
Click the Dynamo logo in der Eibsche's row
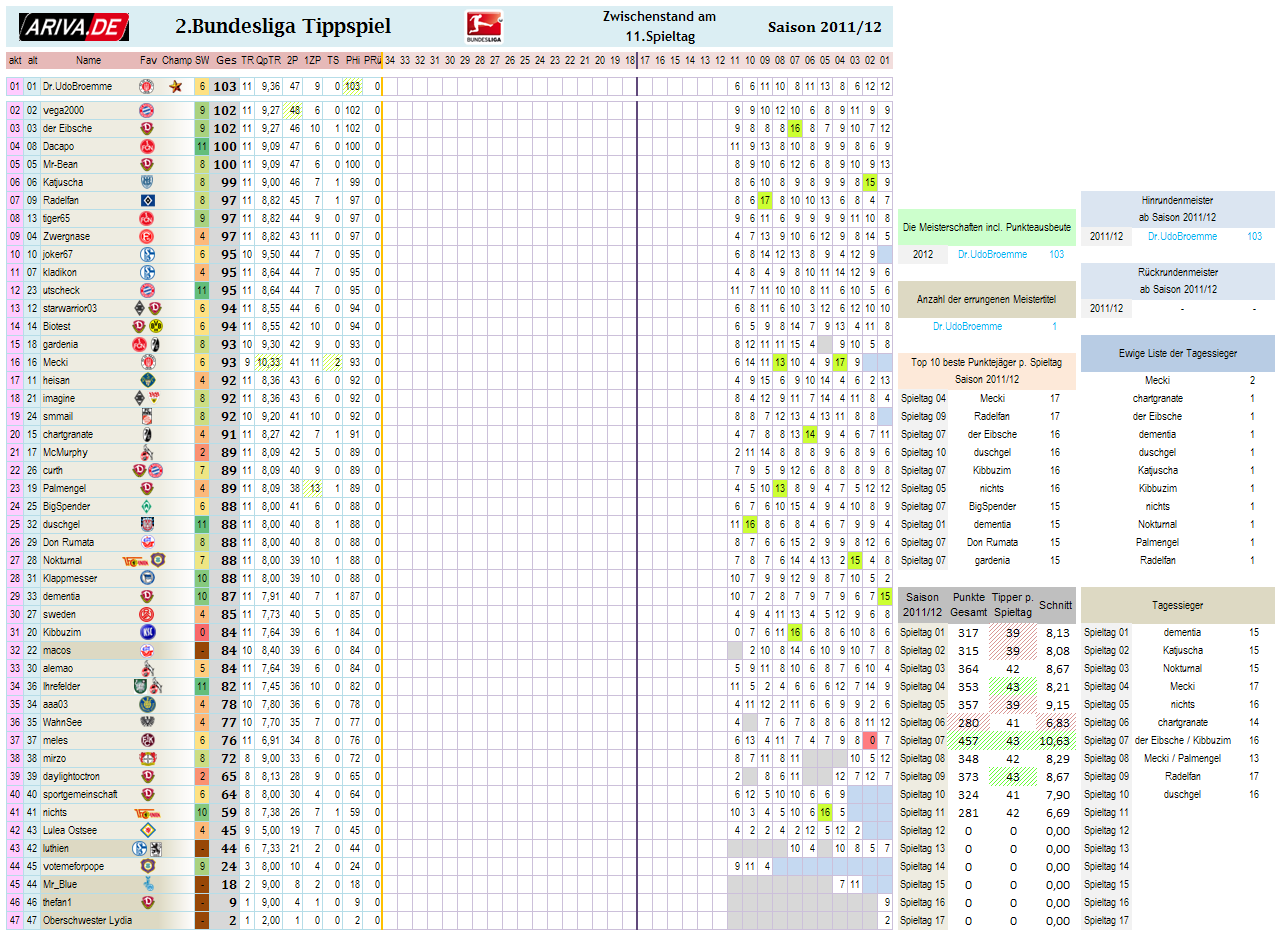click(147, 128)
